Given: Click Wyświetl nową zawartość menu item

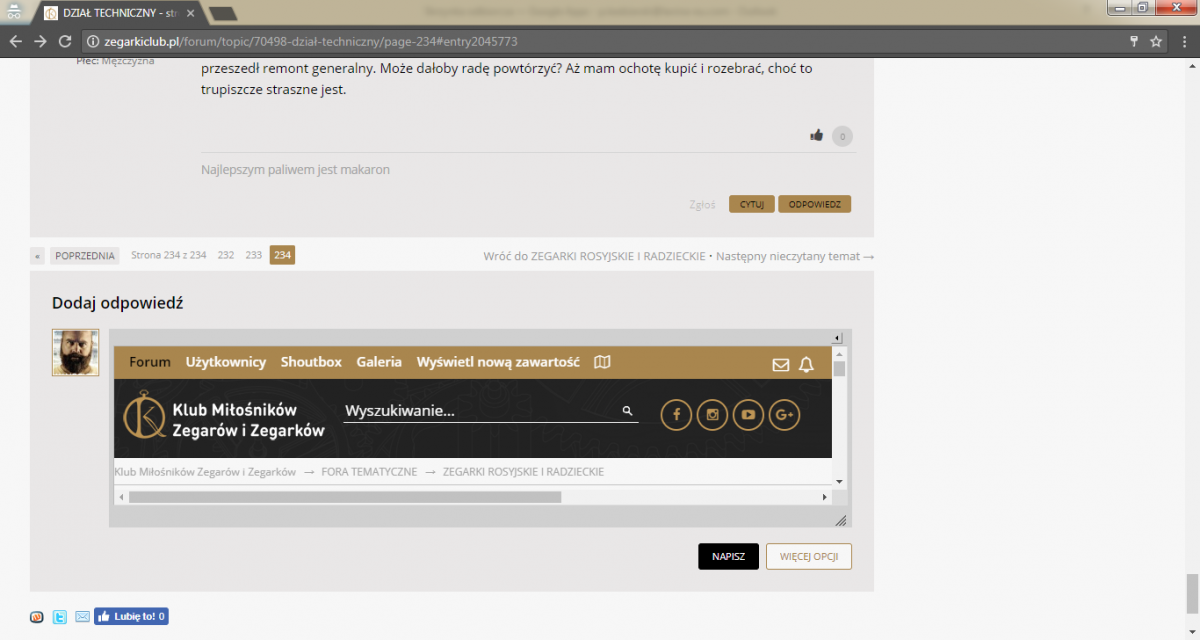Looking at the screenshot, I should pos(498,362).
